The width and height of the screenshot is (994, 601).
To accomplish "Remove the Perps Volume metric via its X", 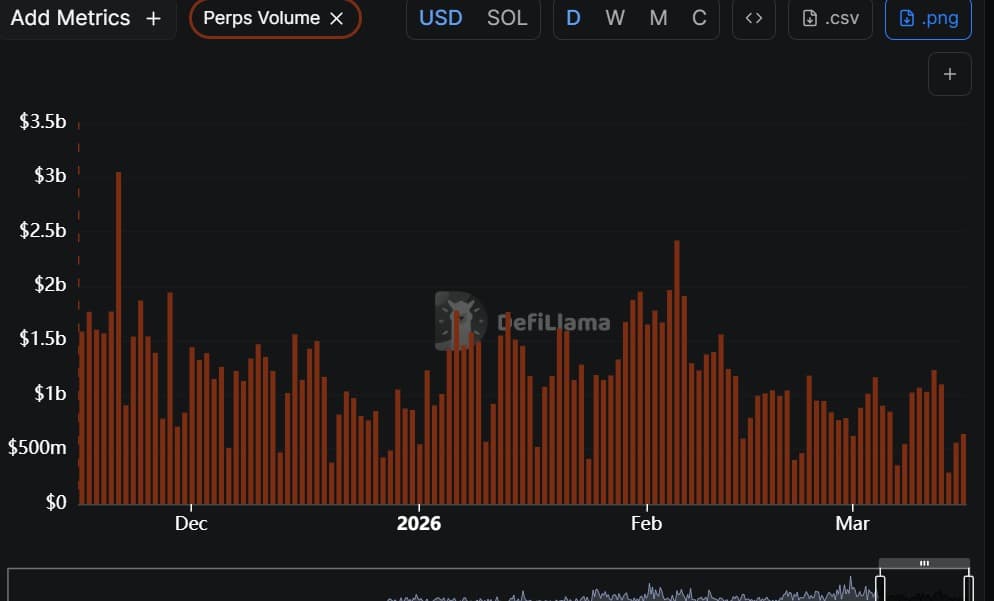I will [x=335, y=17].
